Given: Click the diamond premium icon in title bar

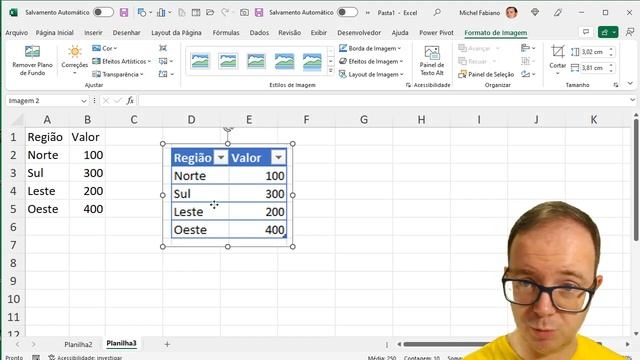Looking at the screenshot, I should (535, 13).
